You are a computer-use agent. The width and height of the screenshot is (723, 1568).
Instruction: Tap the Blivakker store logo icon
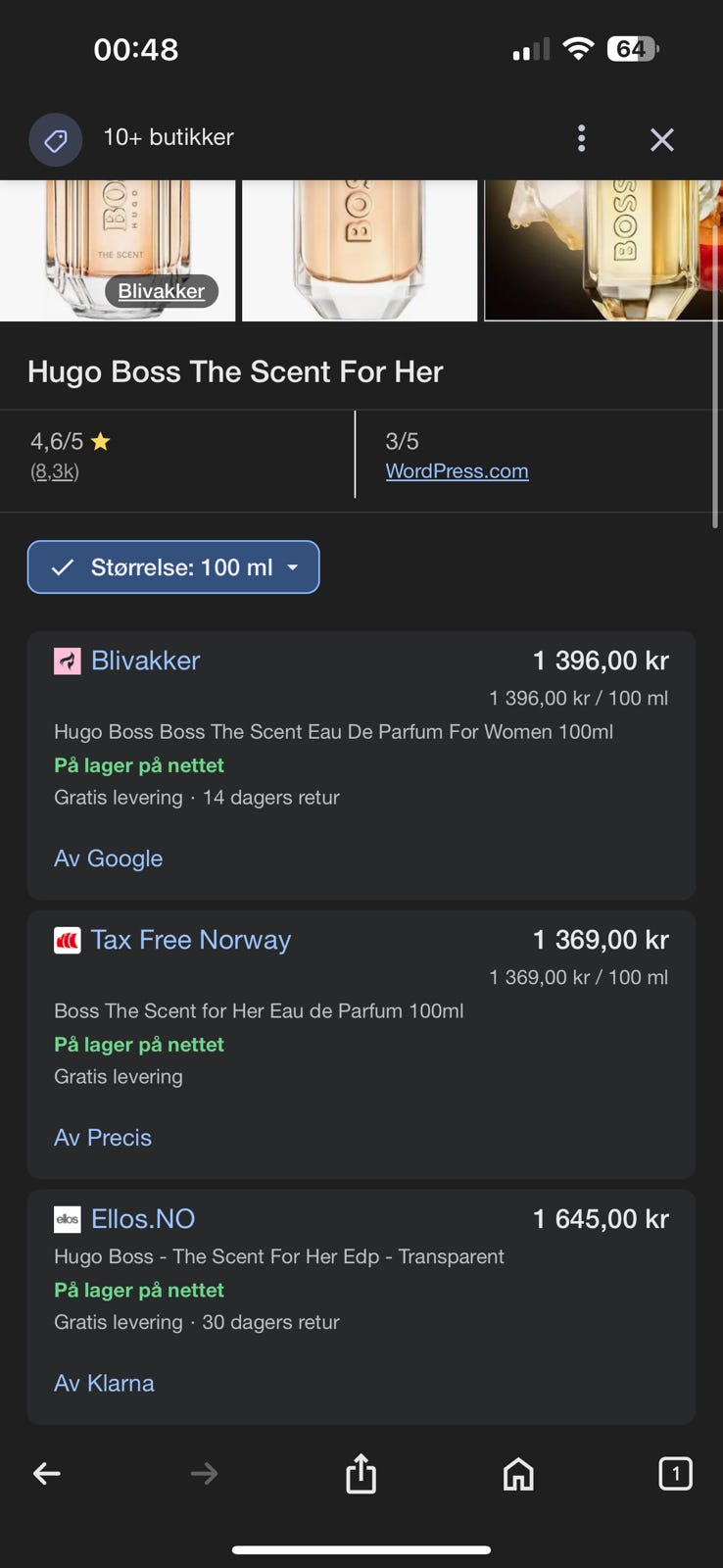coord(67,661)
